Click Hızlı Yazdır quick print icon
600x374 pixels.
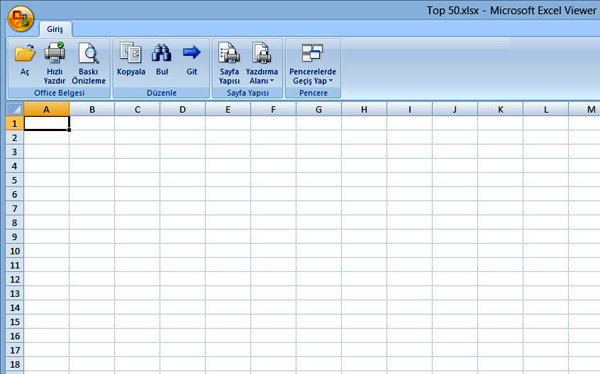pyautogui.click(x=54, y=53)
